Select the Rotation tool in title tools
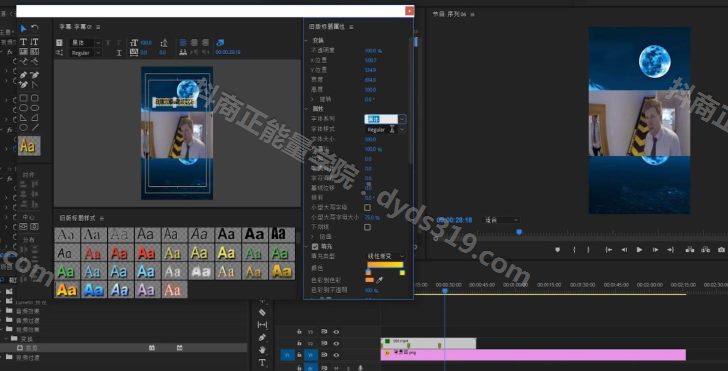 [35, 29]
